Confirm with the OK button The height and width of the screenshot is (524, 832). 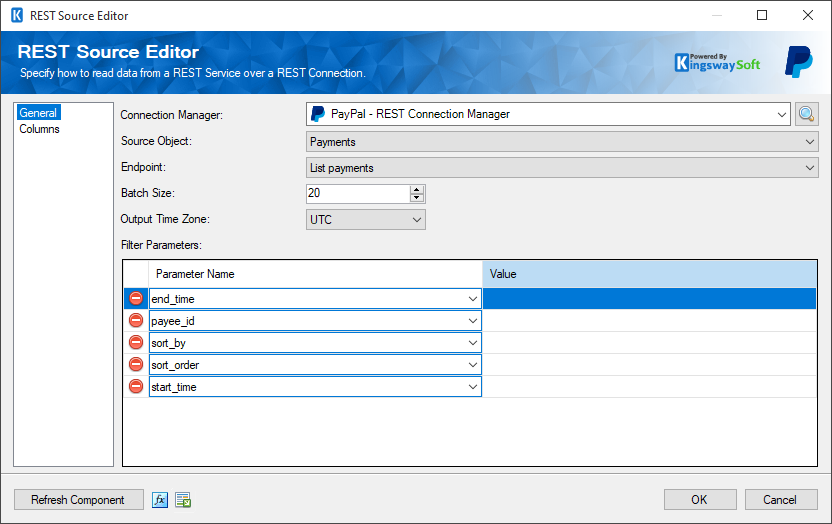(700, 500)
